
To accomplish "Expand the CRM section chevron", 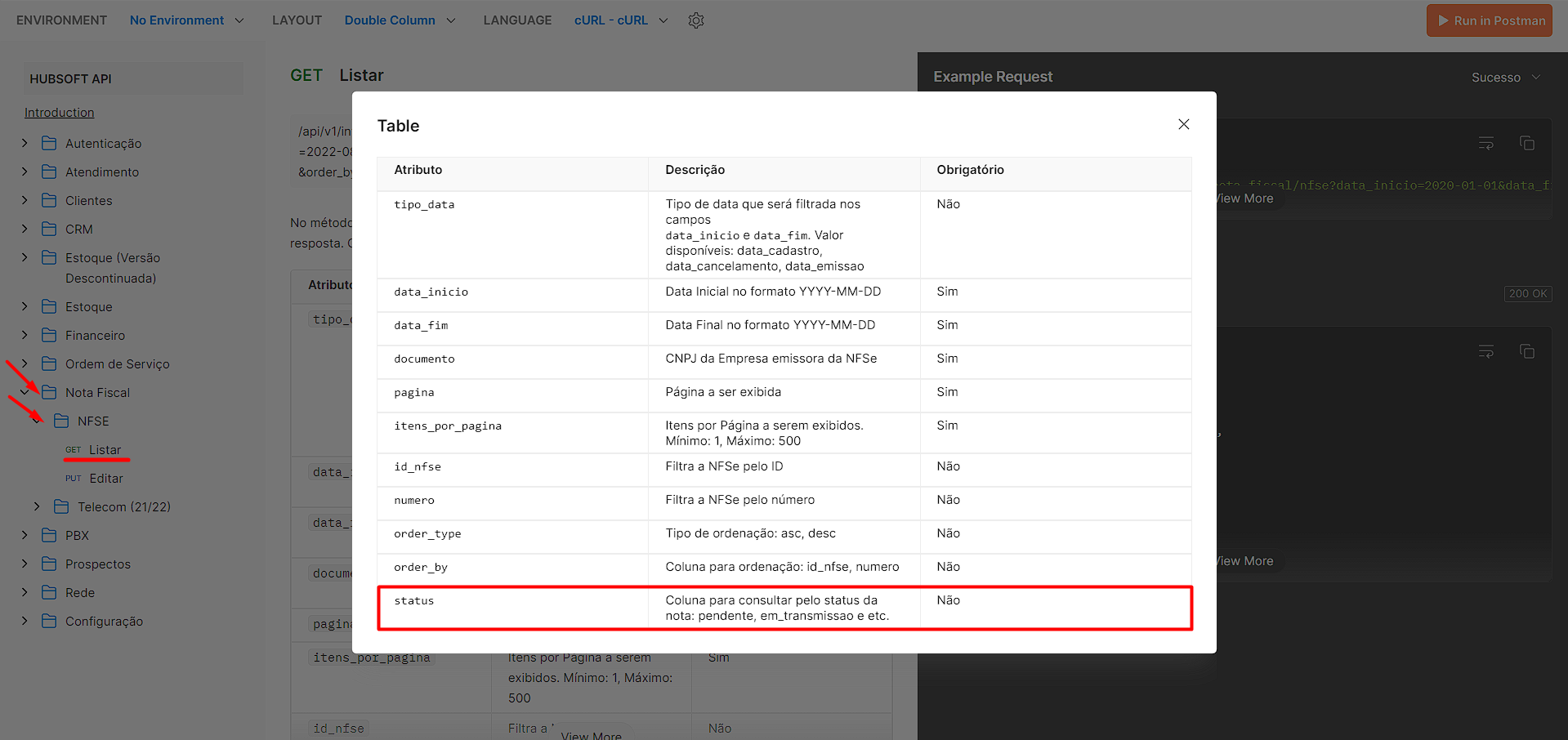I will (x=25, y=229).
